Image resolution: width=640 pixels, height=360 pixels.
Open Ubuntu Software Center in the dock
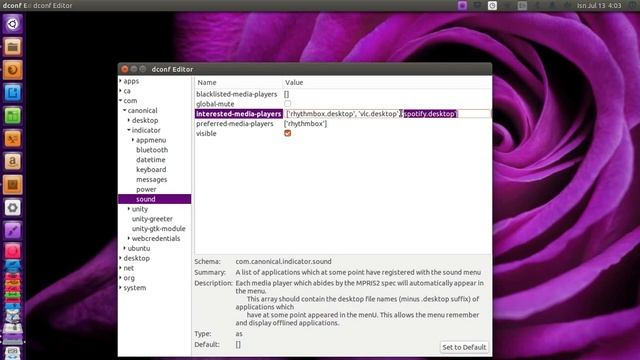click(x=13, y=185)
